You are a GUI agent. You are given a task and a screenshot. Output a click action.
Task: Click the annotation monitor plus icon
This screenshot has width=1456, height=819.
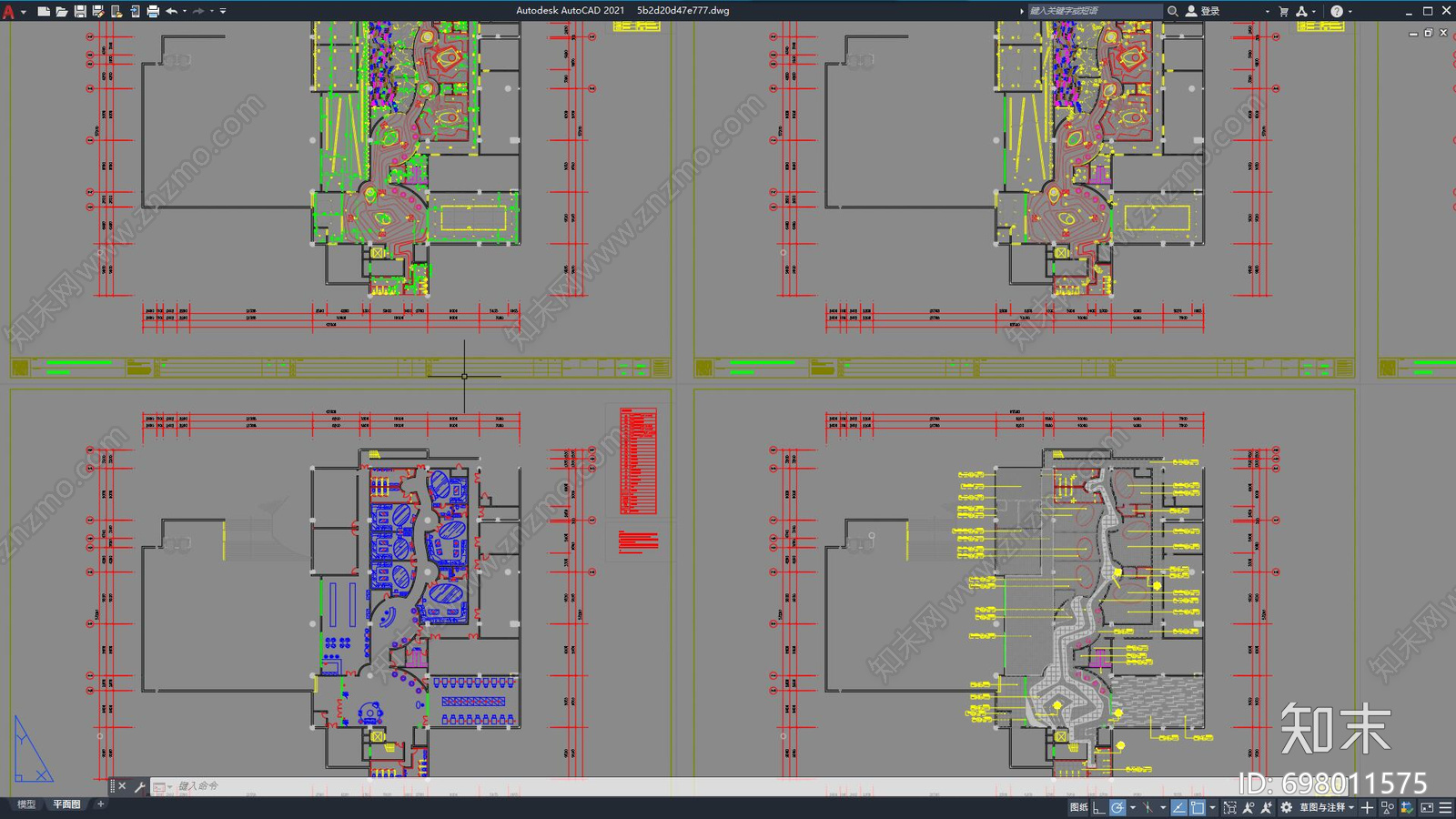(1367, 807)
